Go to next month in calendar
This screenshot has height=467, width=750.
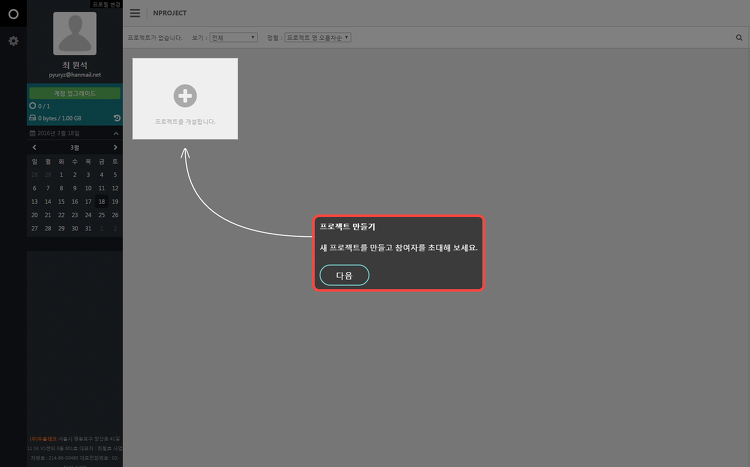[x=115, y=147]
